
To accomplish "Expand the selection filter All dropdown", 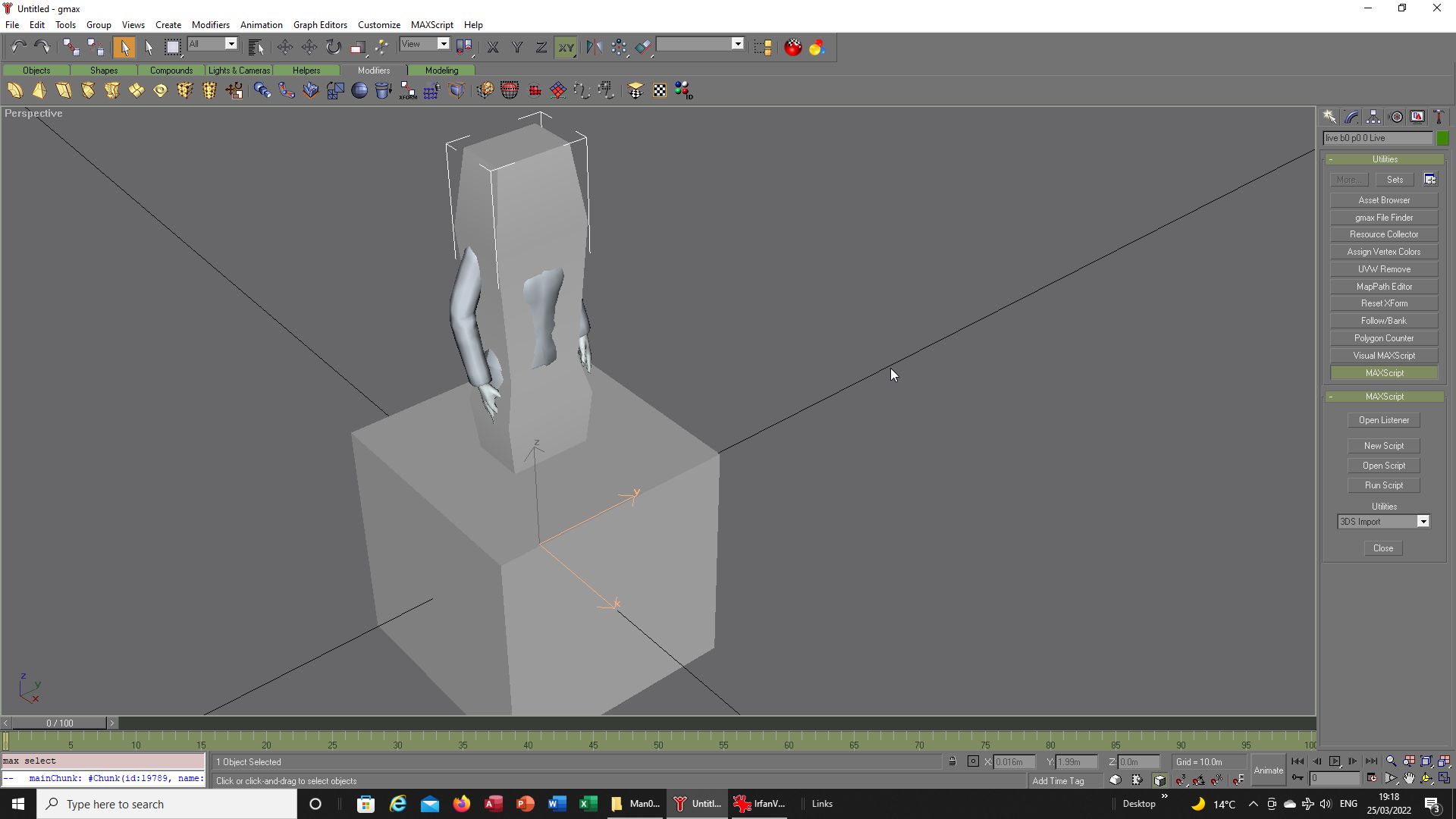I will coord(231,44).
